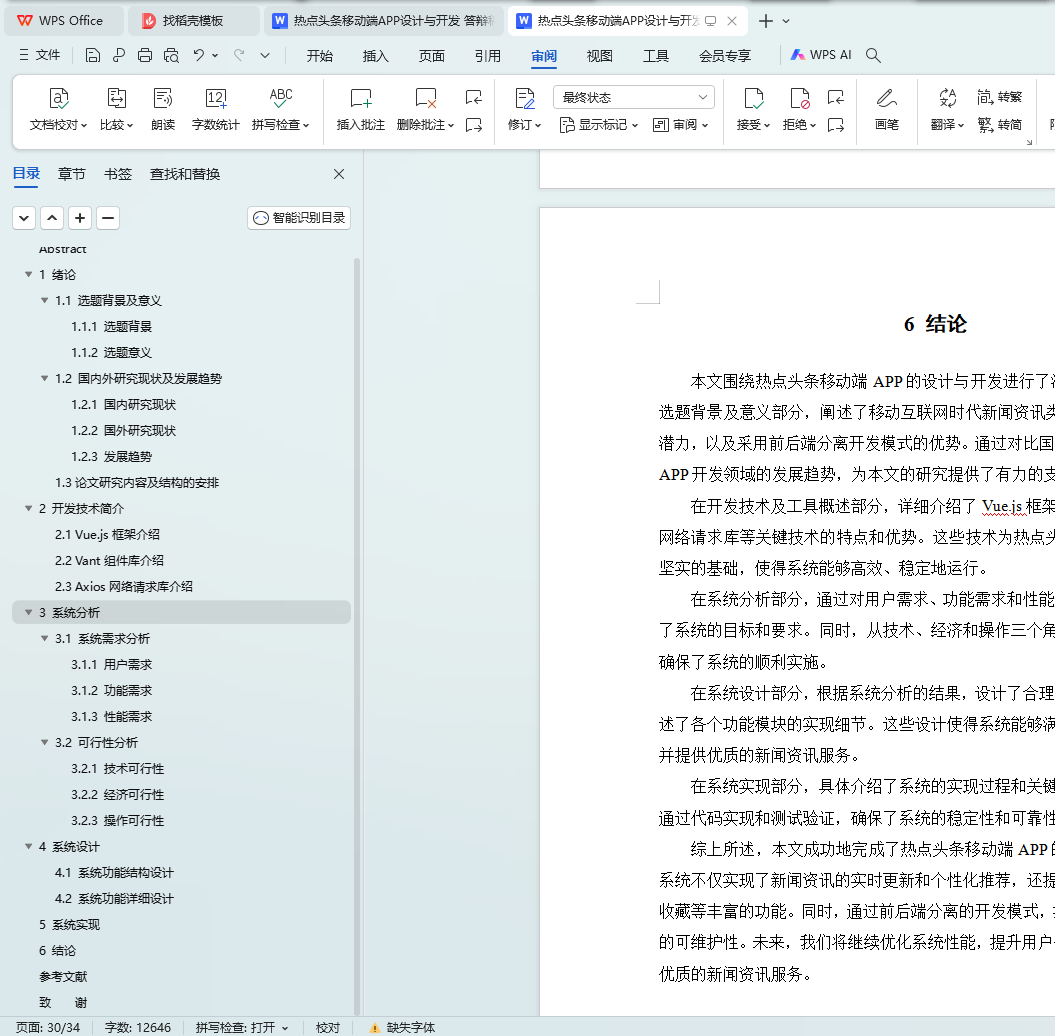Convert text with 转繁 to traditional
1055x1036 pixels.
tap(999, 98)
